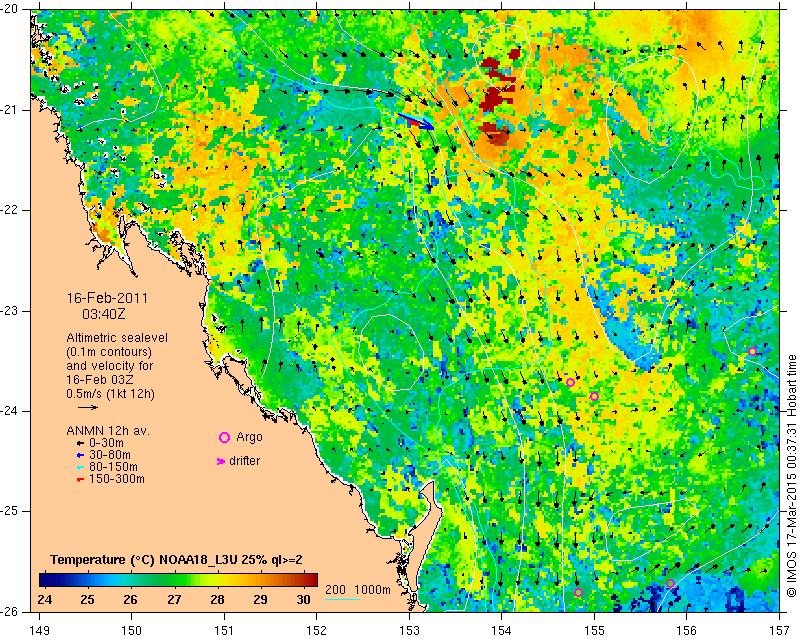
Task: Click the '30-80m' depth label
Action: (x=110, y=455)
